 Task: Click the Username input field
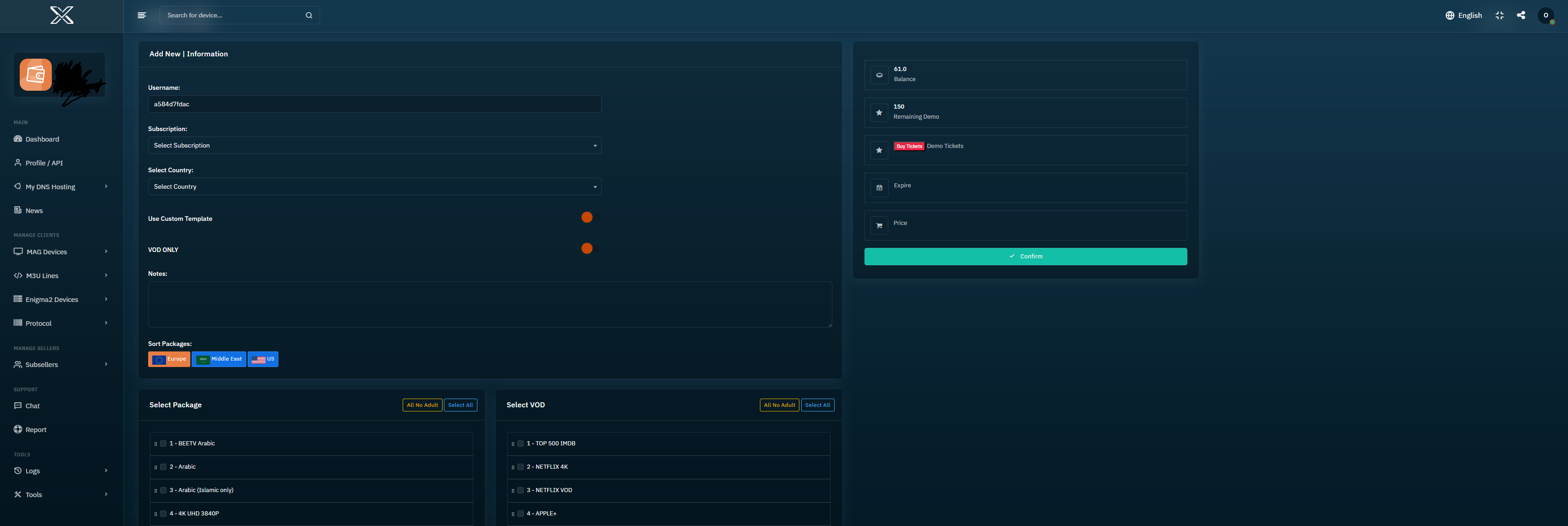(374, 104)
